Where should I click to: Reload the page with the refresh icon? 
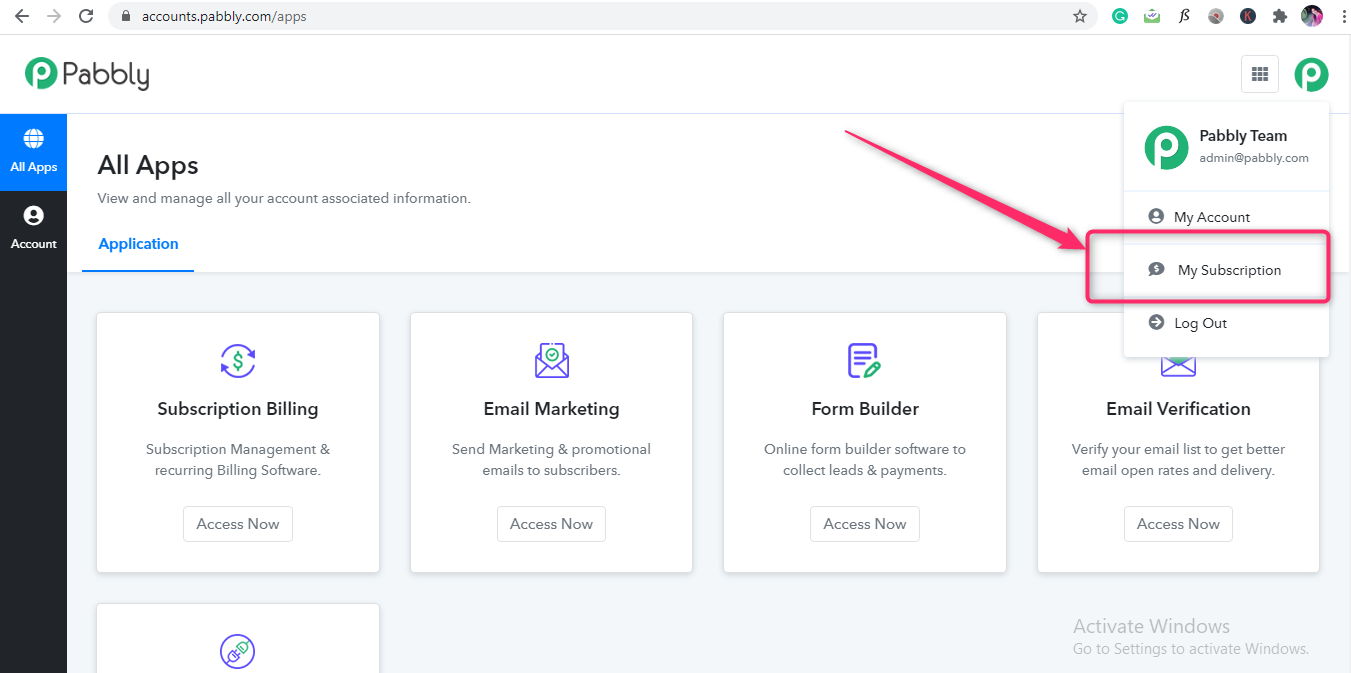coord(87,16)
